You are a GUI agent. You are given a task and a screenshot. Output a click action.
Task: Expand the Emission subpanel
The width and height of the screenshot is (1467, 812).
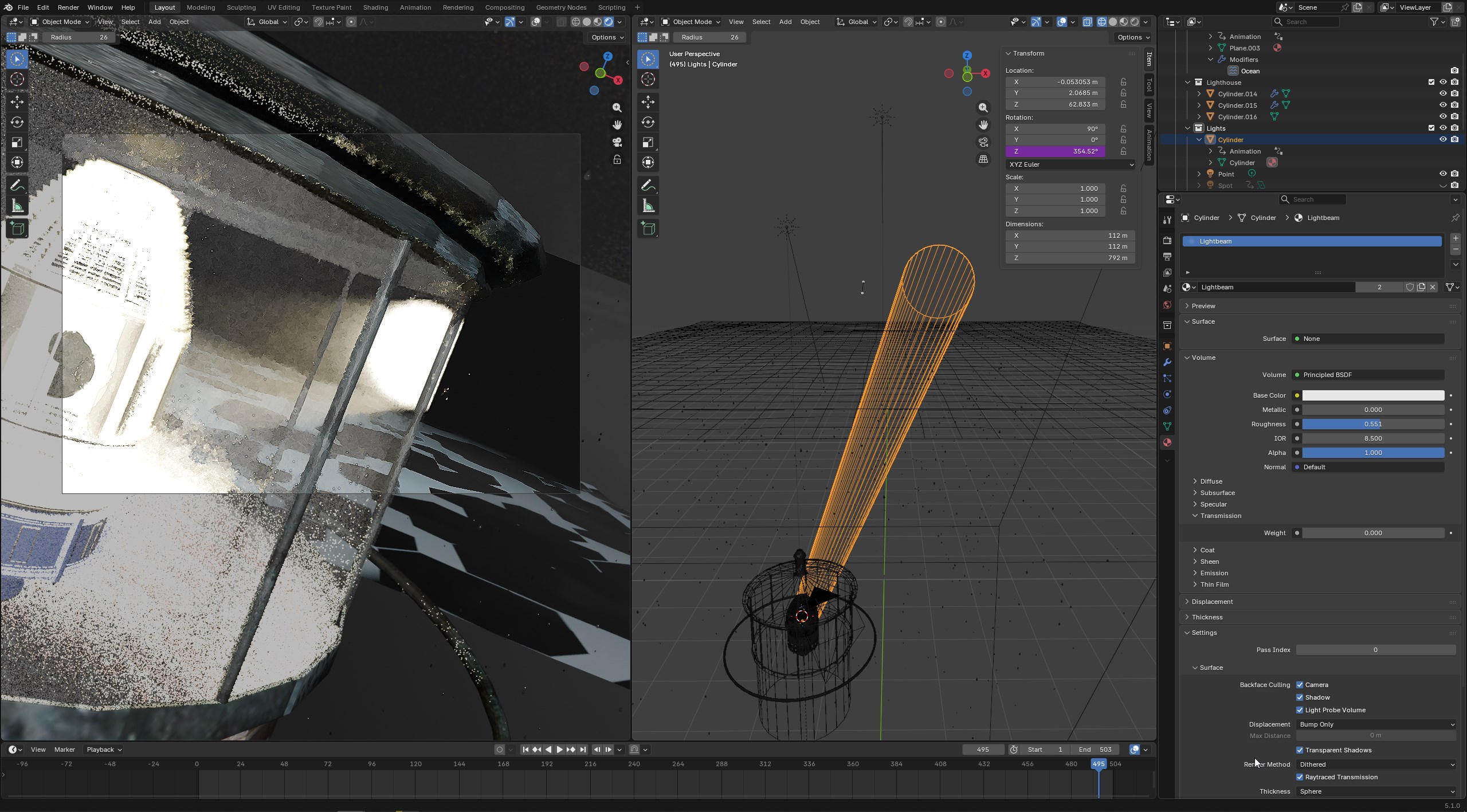tap(1214, 573)
